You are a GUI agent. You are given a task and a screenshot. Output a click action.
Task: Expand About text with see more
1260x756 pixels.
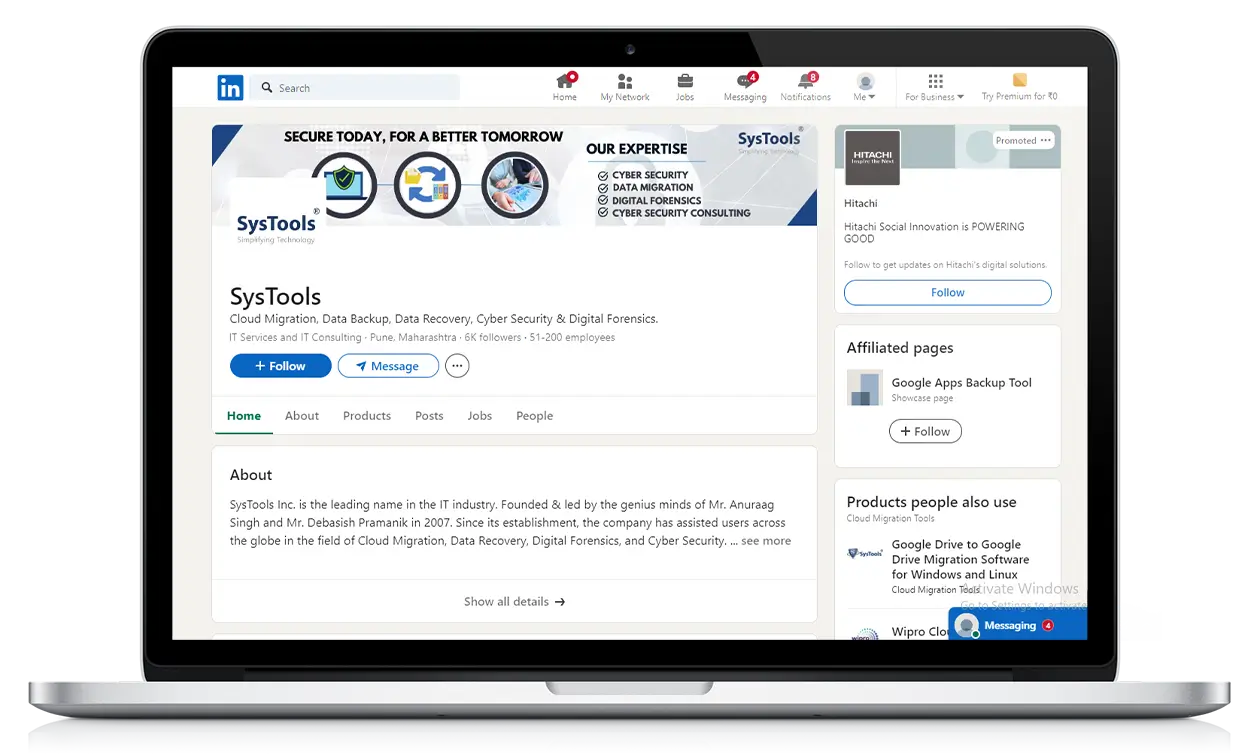point(766,541)
